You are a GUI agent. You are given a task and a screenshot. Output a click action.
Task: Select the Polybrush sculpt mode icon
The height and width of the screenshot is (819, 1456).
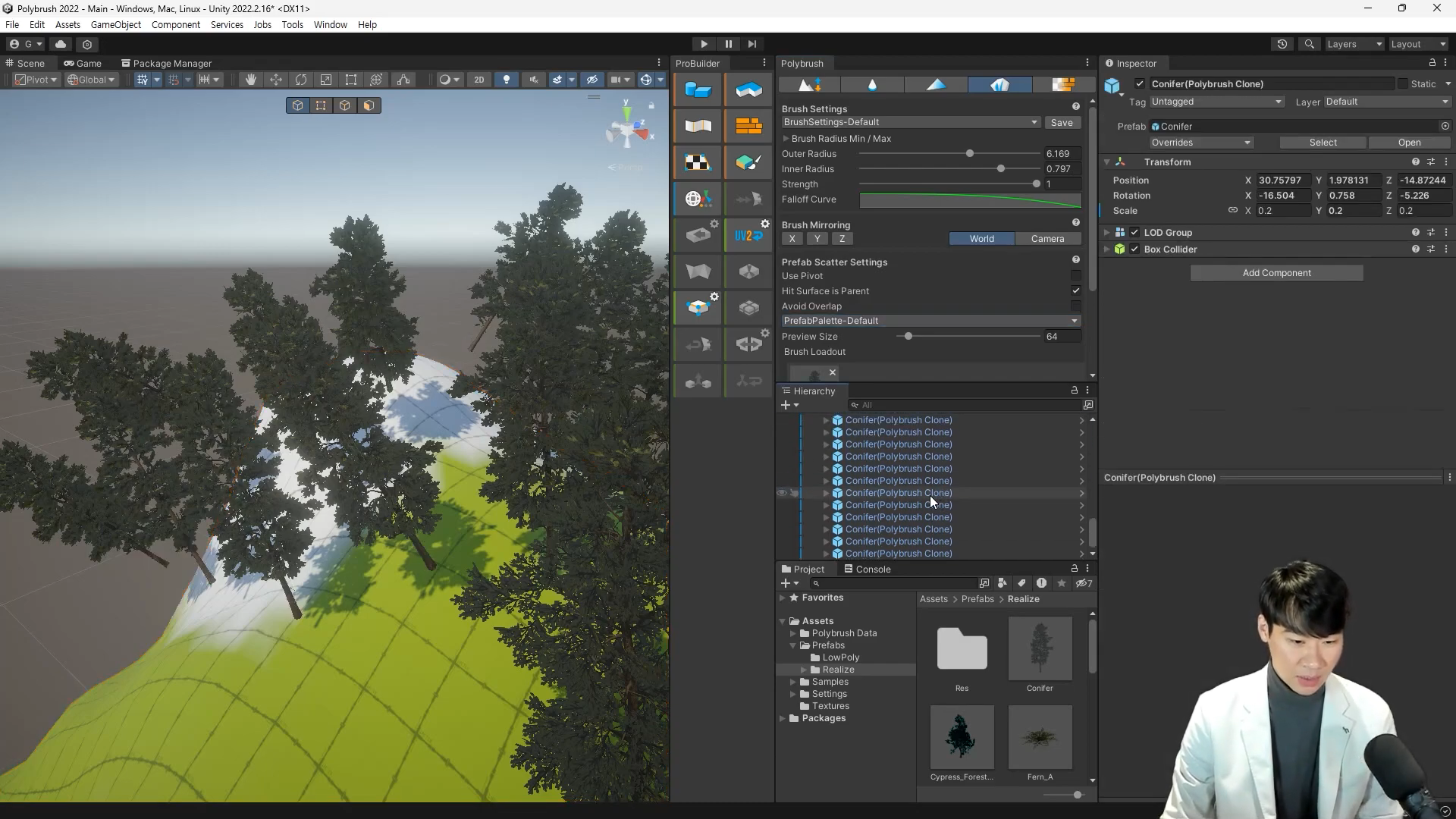point(810,85)
